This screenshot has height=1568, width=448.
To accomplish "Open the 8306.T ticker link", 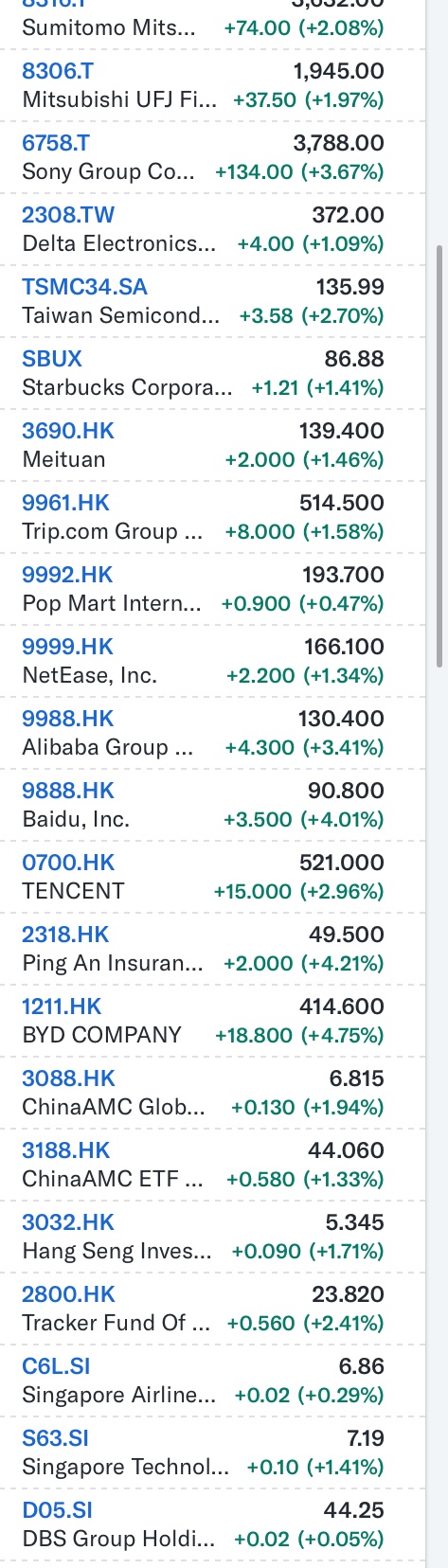I will coord(57,71).
